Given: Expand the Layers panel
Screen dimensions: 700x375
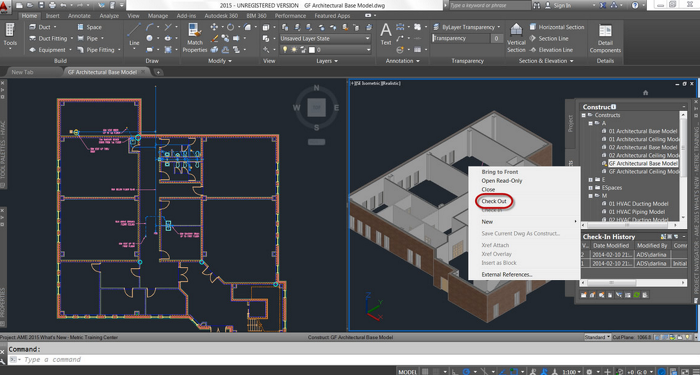Looking at the screenshot, I should 327,61.
